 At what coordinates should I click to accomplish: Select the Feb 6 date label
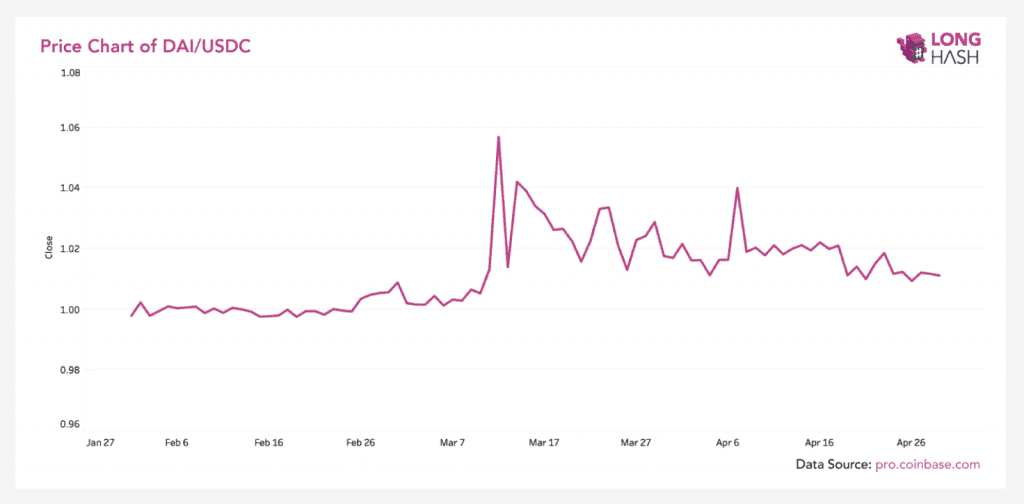coord(176,441)
